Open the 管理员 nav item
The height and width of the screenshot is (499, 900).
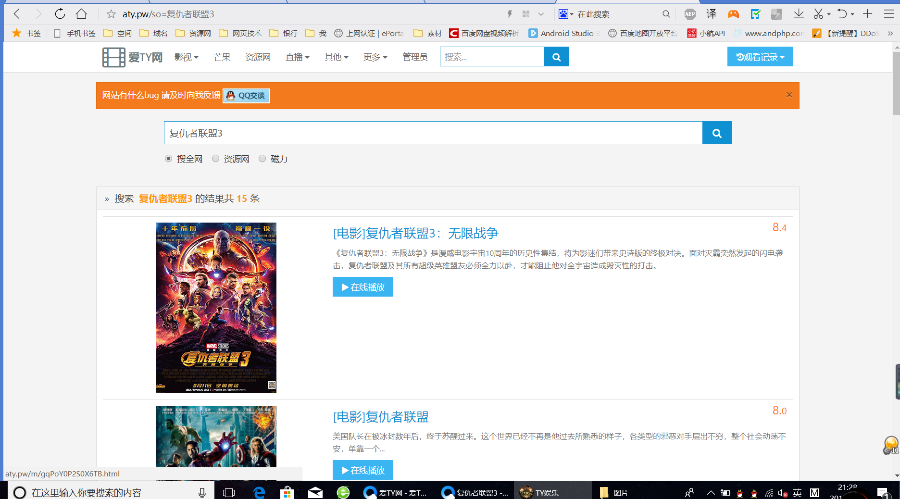tap(414, 57)
